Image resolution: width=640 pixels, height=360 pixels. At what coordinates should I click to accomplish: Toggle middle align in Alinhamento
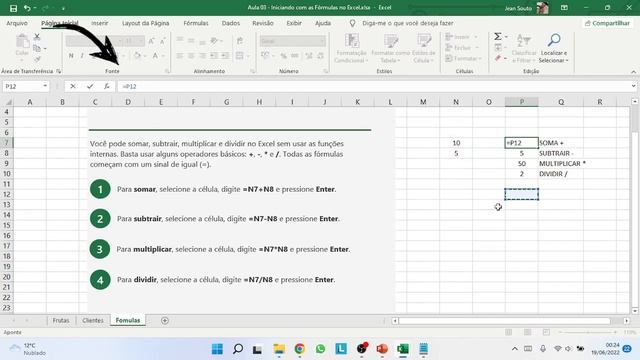[x=191, y=41]
